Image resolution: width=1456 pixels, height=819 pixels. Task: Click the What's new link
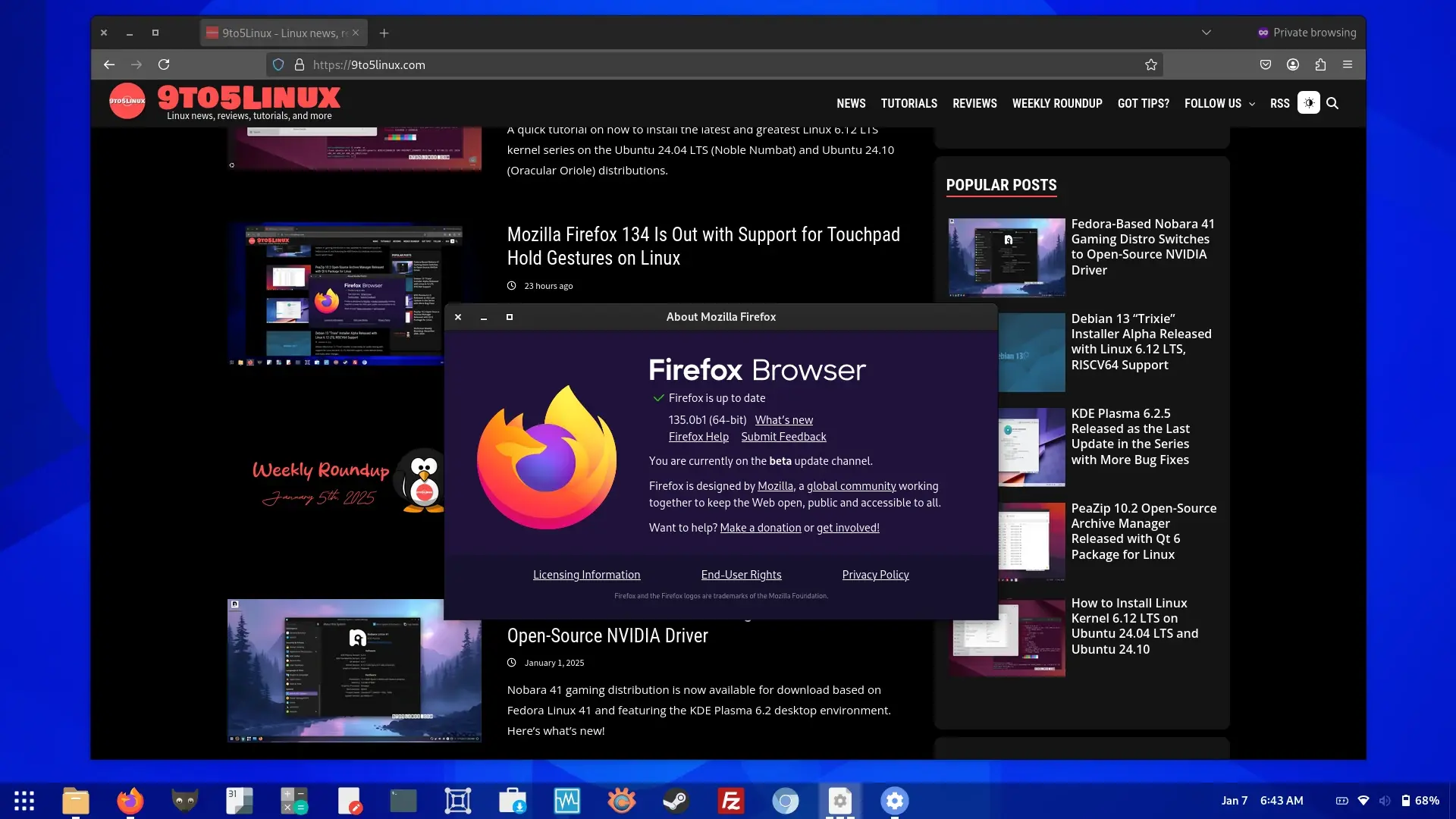pyautogui.click(x=783, y=420)
